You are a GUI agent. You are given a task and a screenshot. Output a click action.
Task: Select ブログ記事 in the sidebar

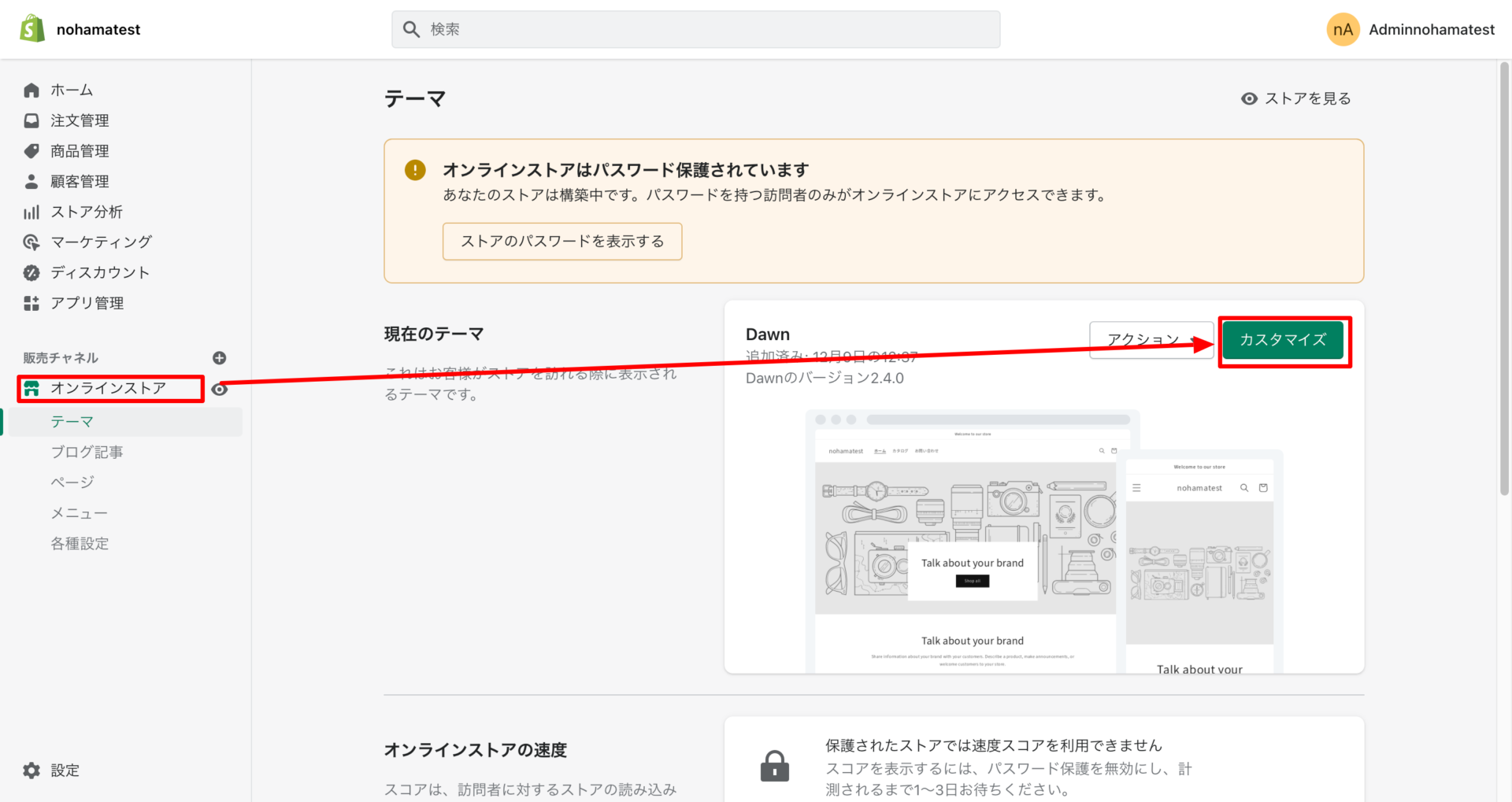(87, 453)
